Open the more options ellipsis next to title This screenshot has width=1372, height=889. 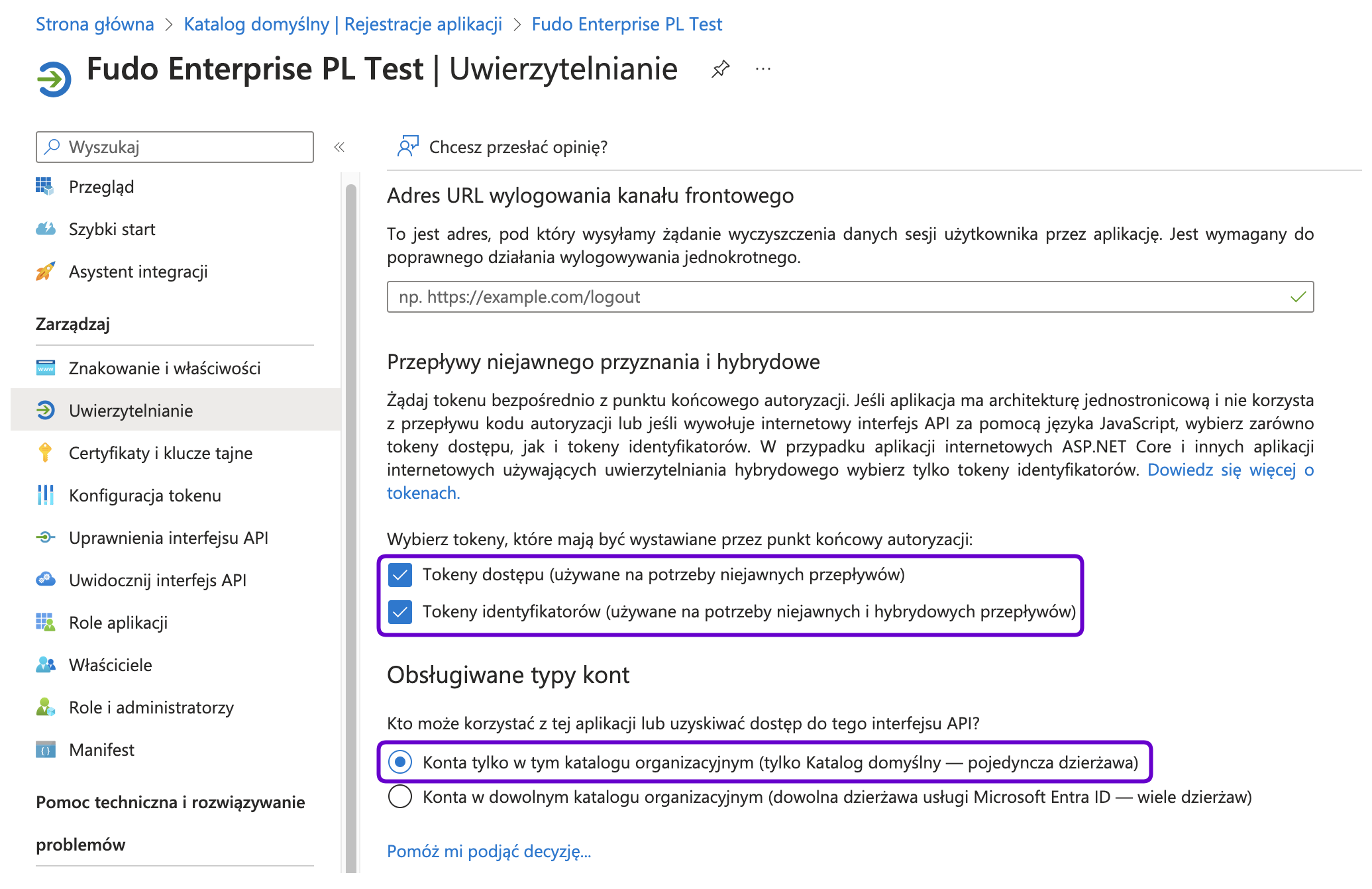click(x=763, y=69)
